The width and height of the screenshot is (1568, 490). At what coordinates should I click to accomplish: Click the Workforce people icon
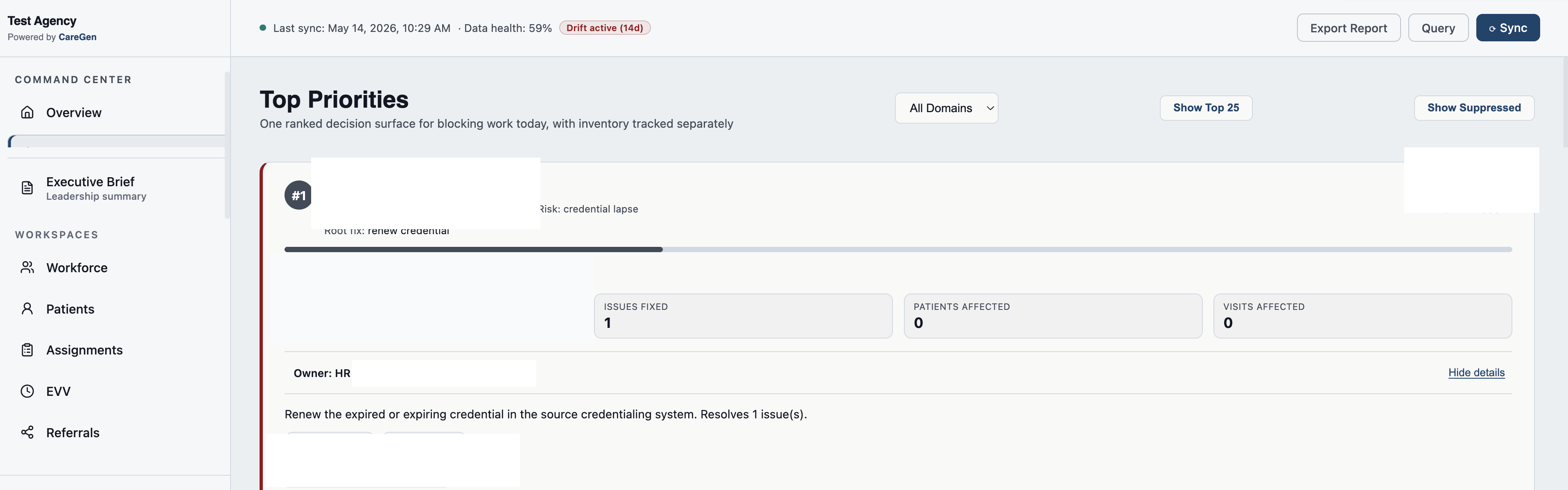(27, 267)
